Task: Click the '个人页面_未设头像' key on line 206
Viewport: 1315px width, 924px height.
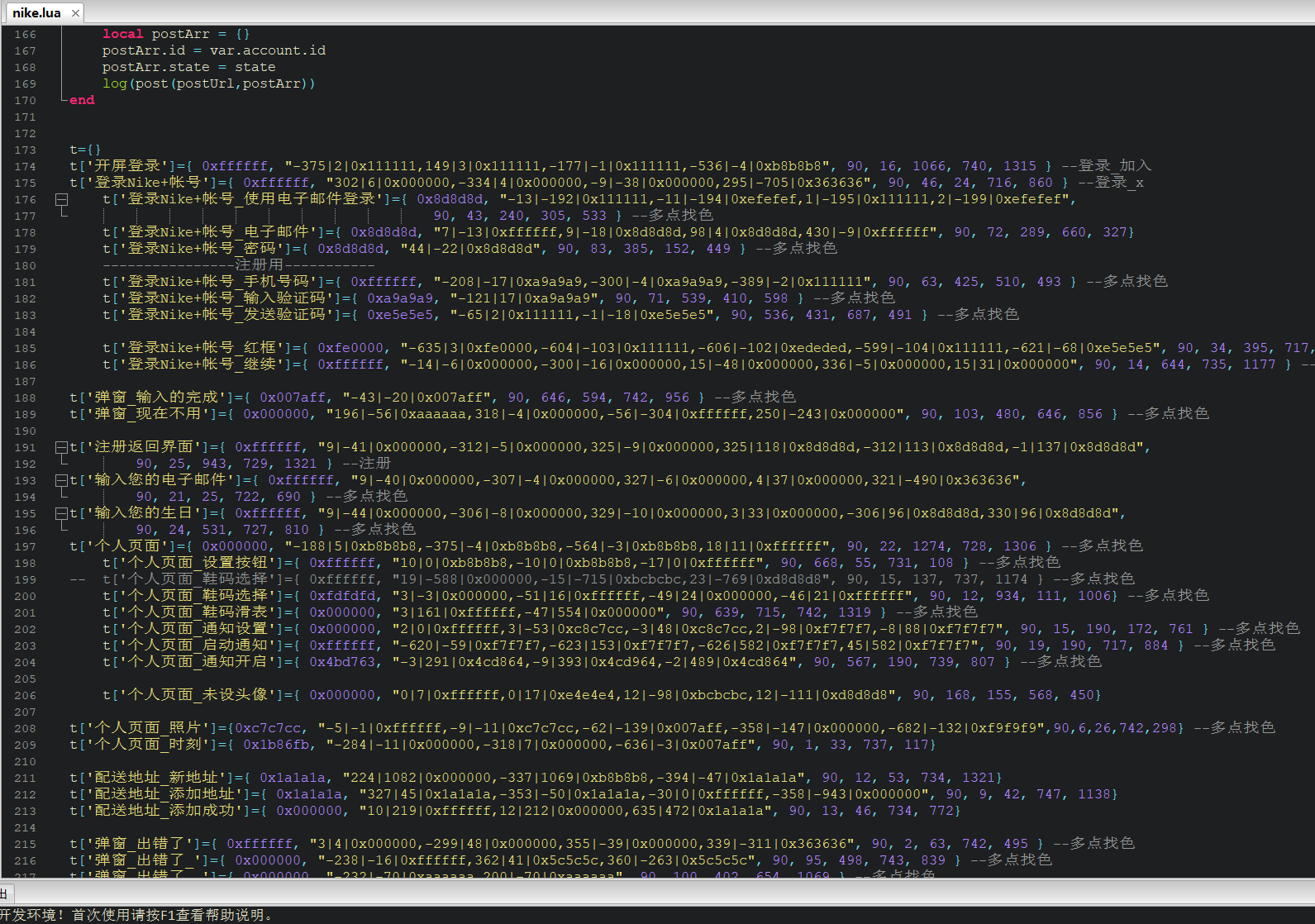Action: tap(198, 695)
